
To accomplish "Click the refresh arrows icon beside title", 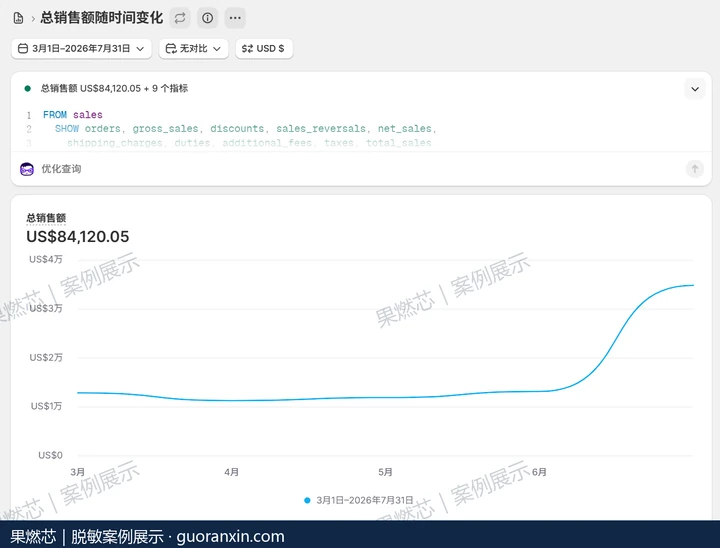I will tap(180, 18).
